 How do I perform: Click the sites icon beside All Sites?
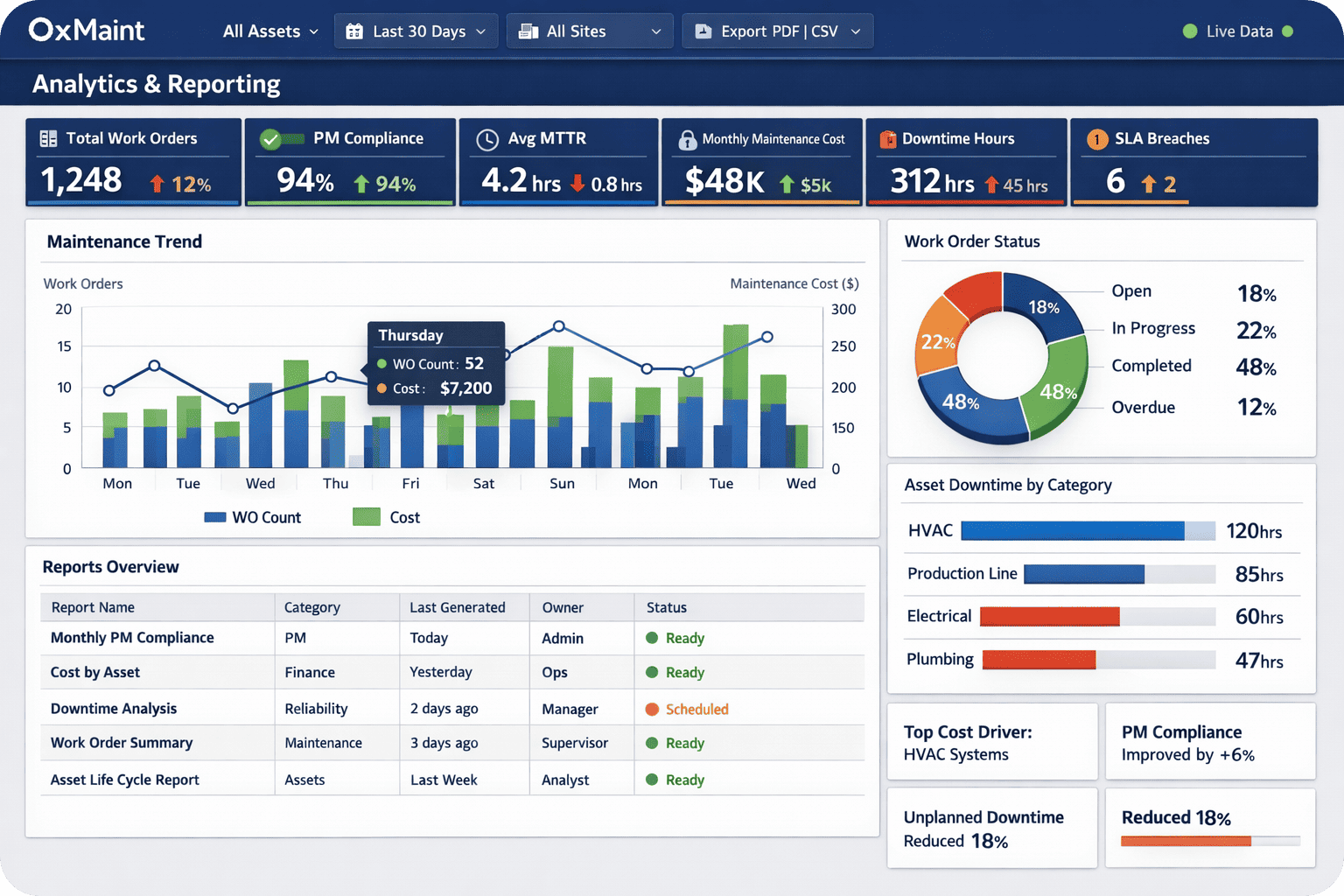tap(528, 31)
